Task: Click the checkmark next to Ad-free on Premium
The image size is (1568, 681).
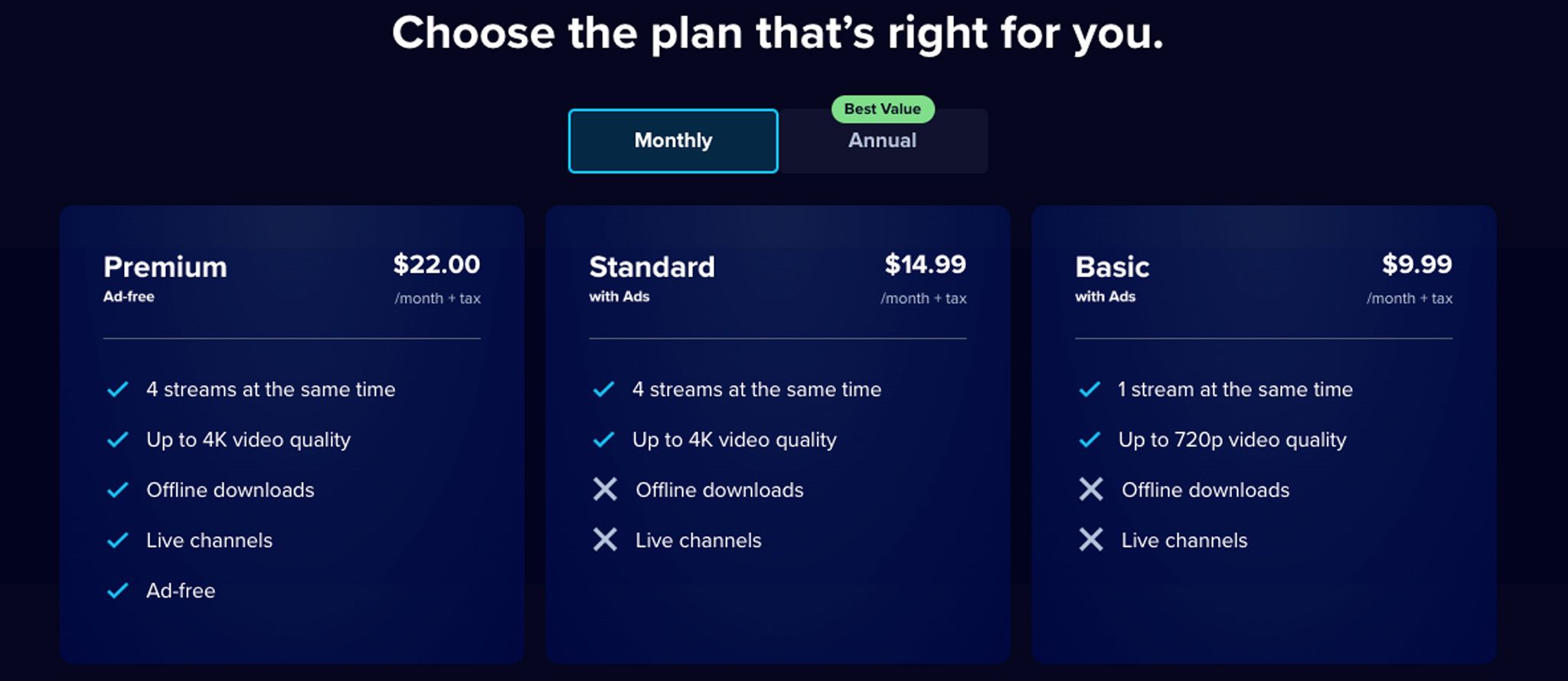Action: (118, 590)
